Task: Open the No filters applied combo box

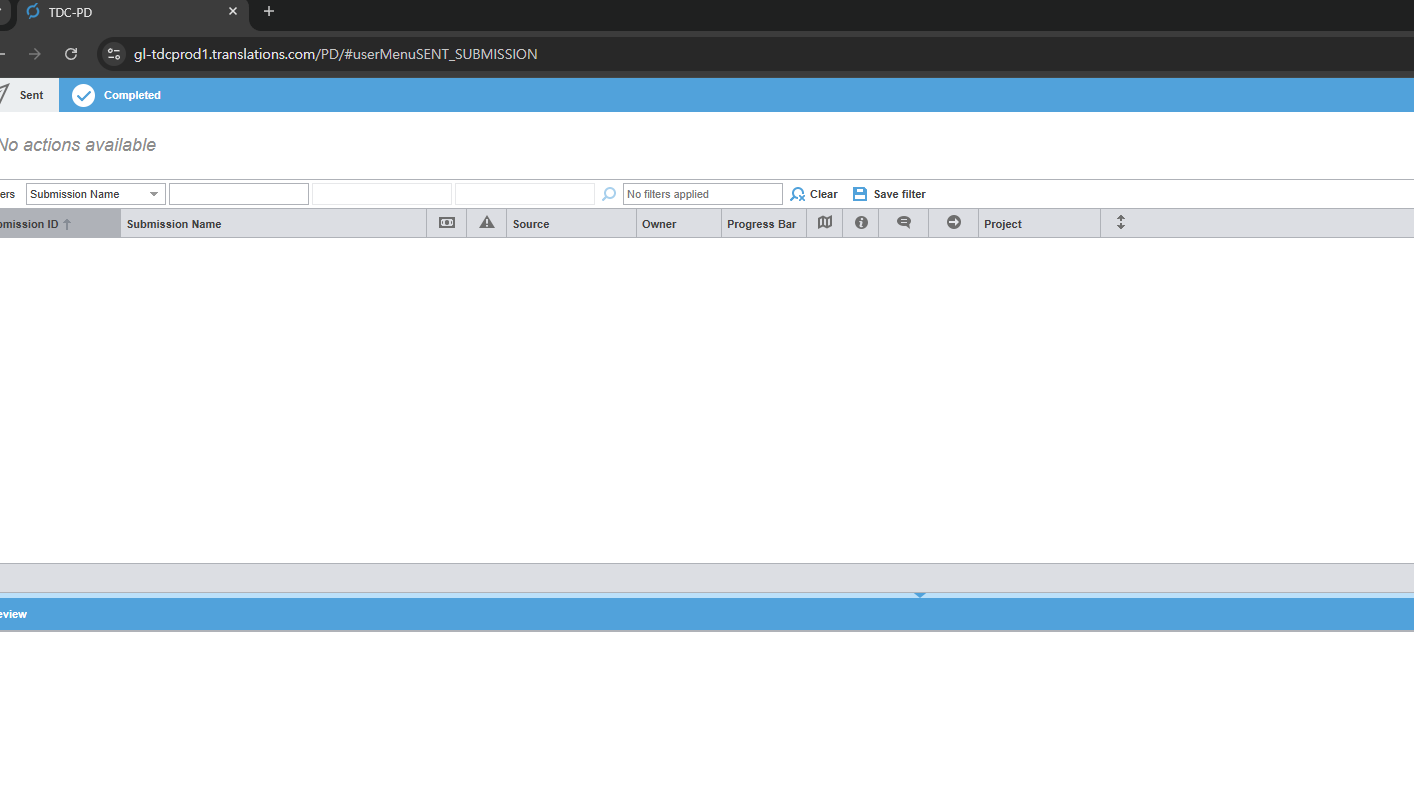Action: (702, 194)
